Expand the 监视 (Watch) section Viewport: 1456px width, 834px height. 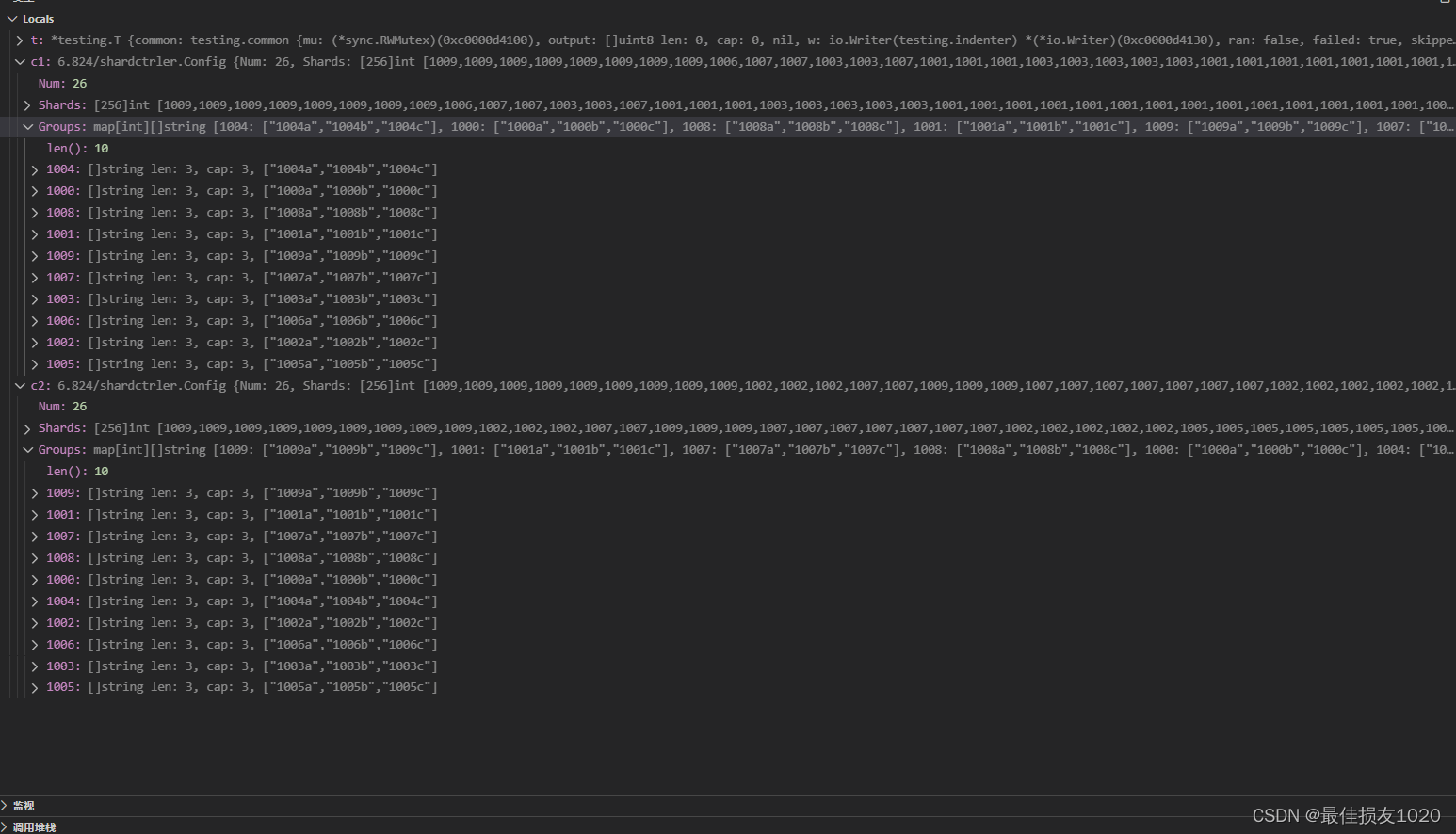point(6,806)
